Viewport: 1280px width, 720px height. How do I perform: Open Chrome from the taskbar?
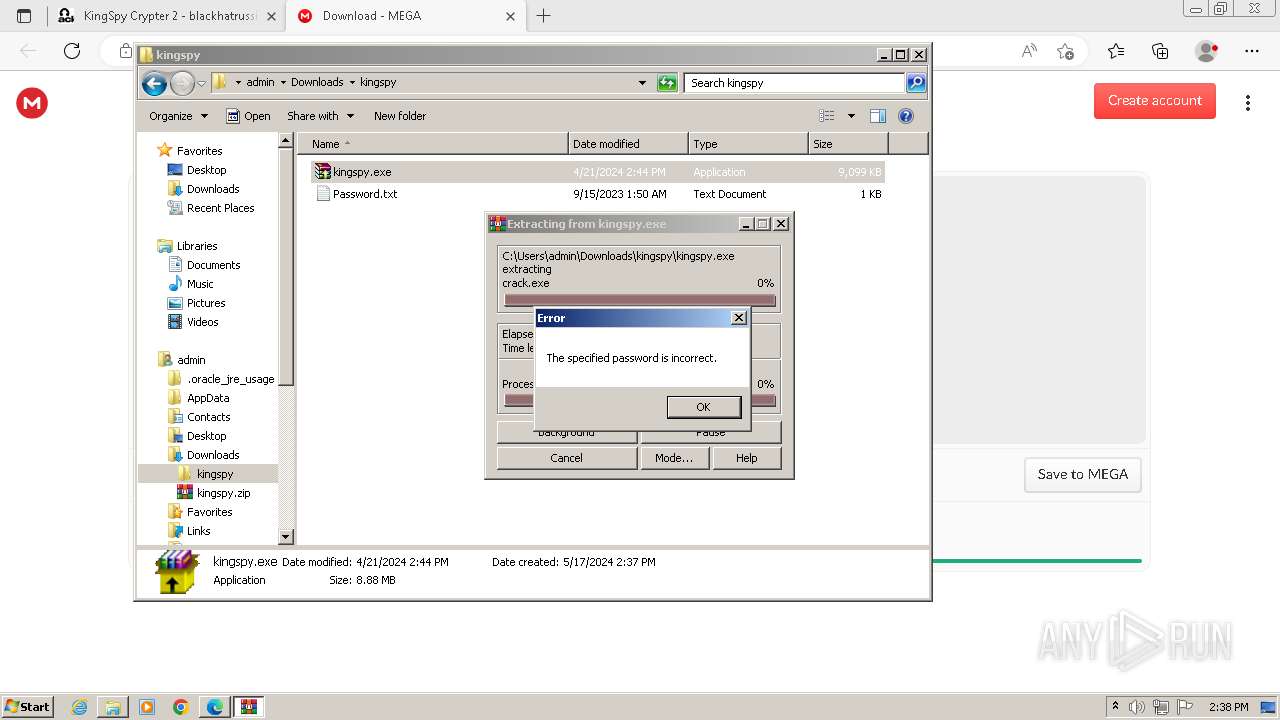[181, 707]
